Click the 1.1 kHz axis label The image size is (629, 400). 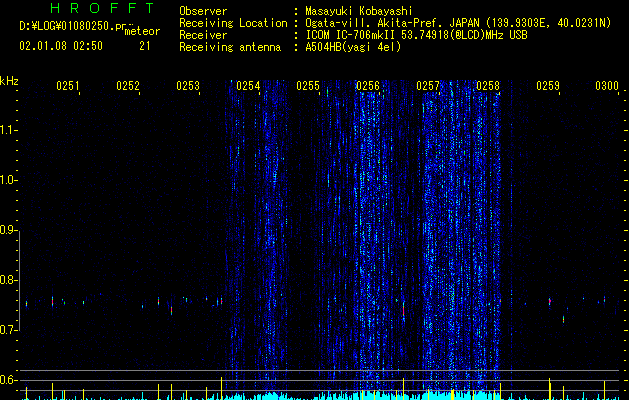click(x=8, y=130)
